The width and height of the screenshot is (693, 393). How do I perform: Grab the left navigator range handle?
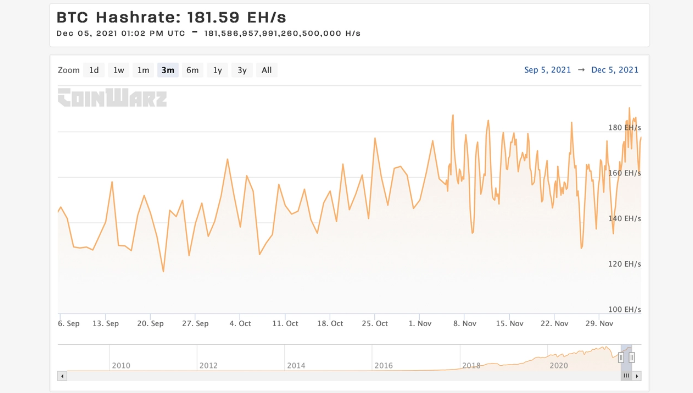(x=621, y=357)
